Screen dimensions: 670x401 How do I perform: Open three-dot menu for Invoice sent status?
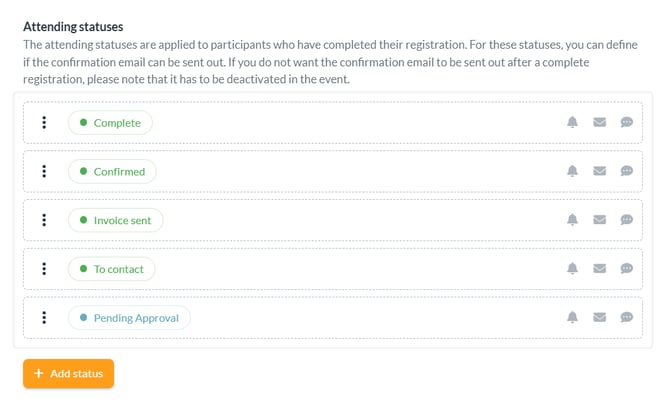(x=44, y=220)
